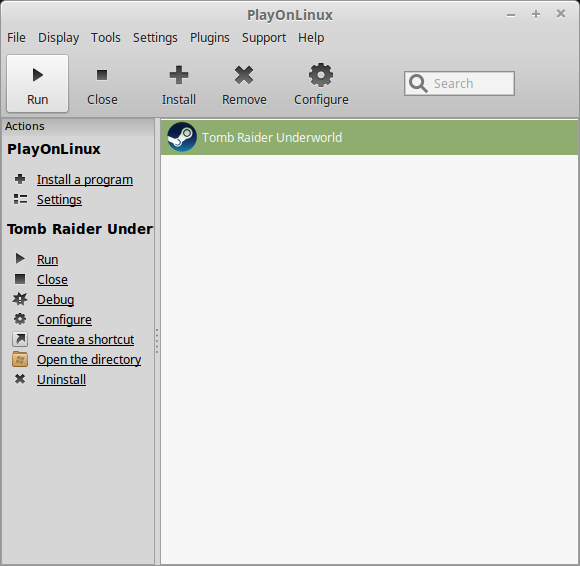The image size is (580, 566).
Task: Click the sidebar splitter handle dots
Action: pyautogui.click(x=157, y=341)
